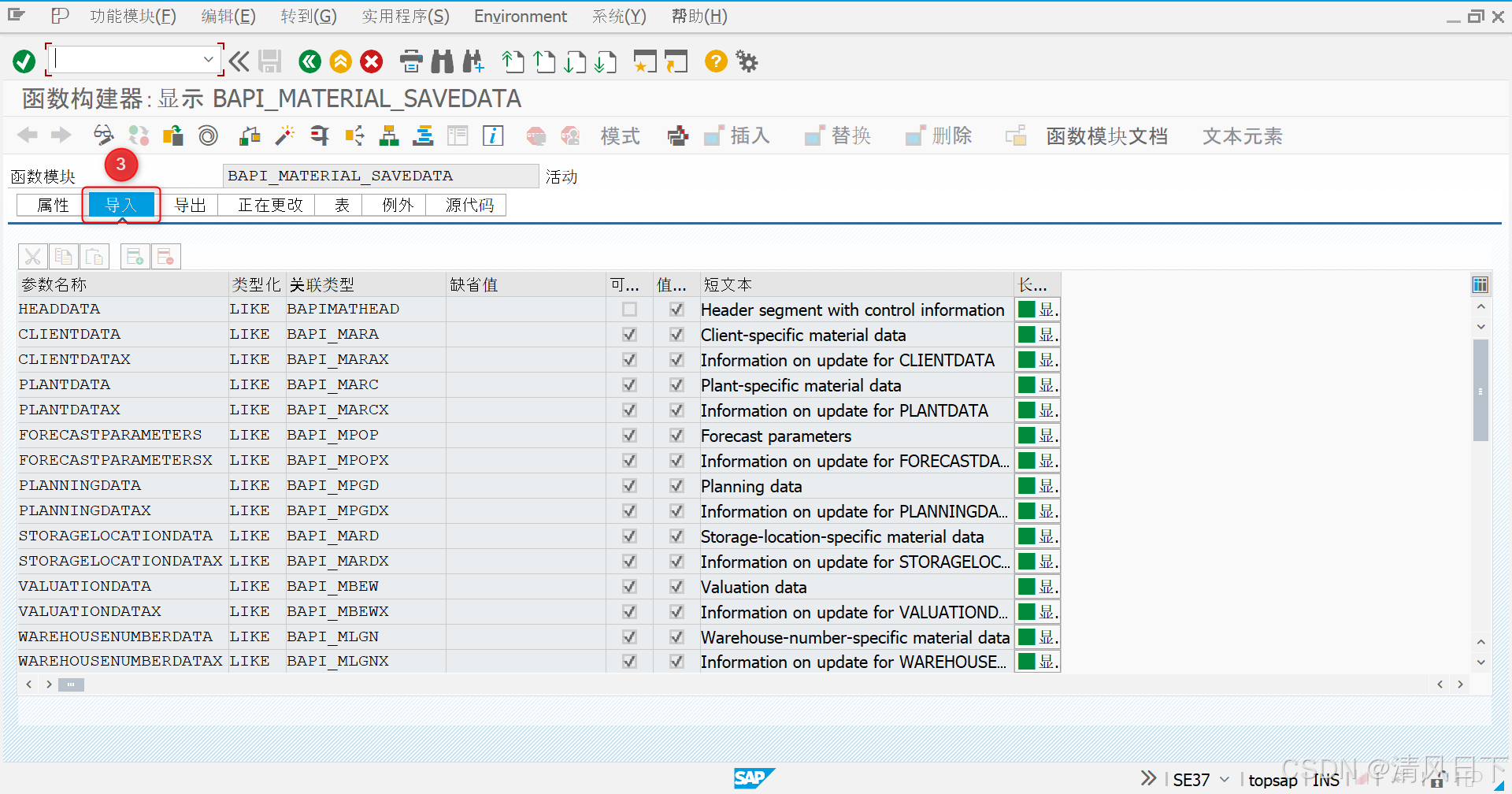Click the 替换 button
This screenshot has height=794, width=1512.
tap(837, 135)
